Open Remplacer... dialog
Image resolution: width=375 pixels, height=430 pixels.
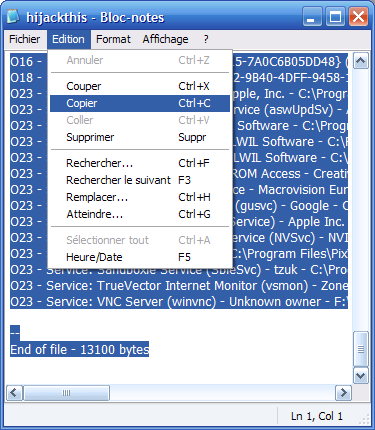[x=140, y=197]
